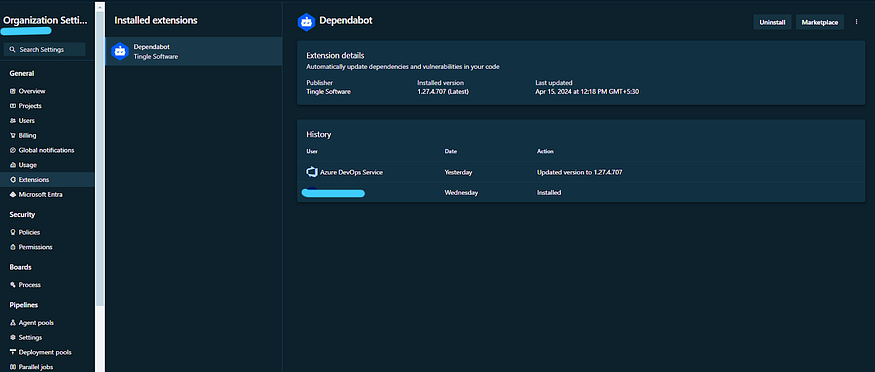The image size is (875, 372).
Task: Click Deployment pools label
Action: click(x=45, y=352)
